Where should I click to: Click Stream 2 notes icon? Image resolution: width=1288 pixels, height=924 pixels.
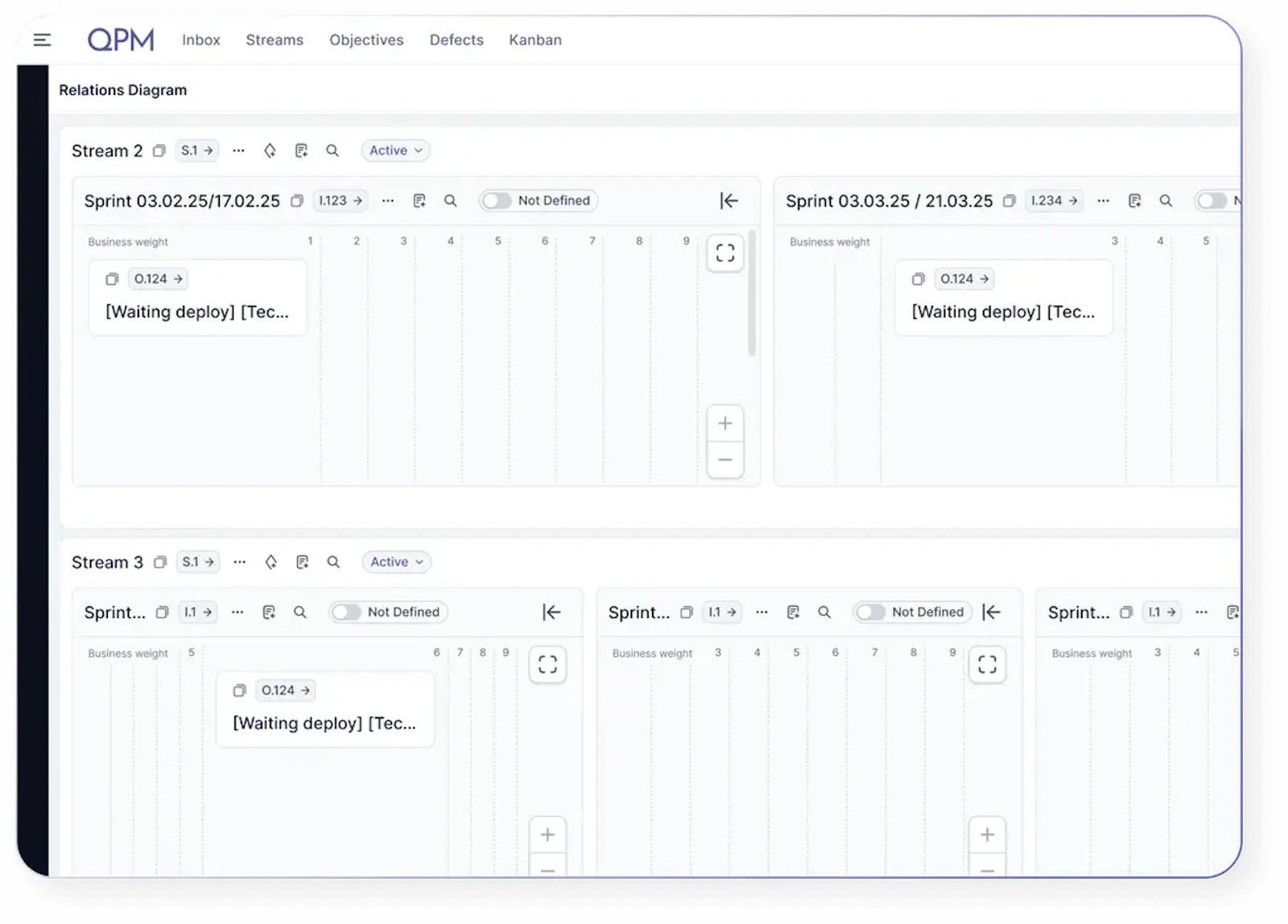301,151
